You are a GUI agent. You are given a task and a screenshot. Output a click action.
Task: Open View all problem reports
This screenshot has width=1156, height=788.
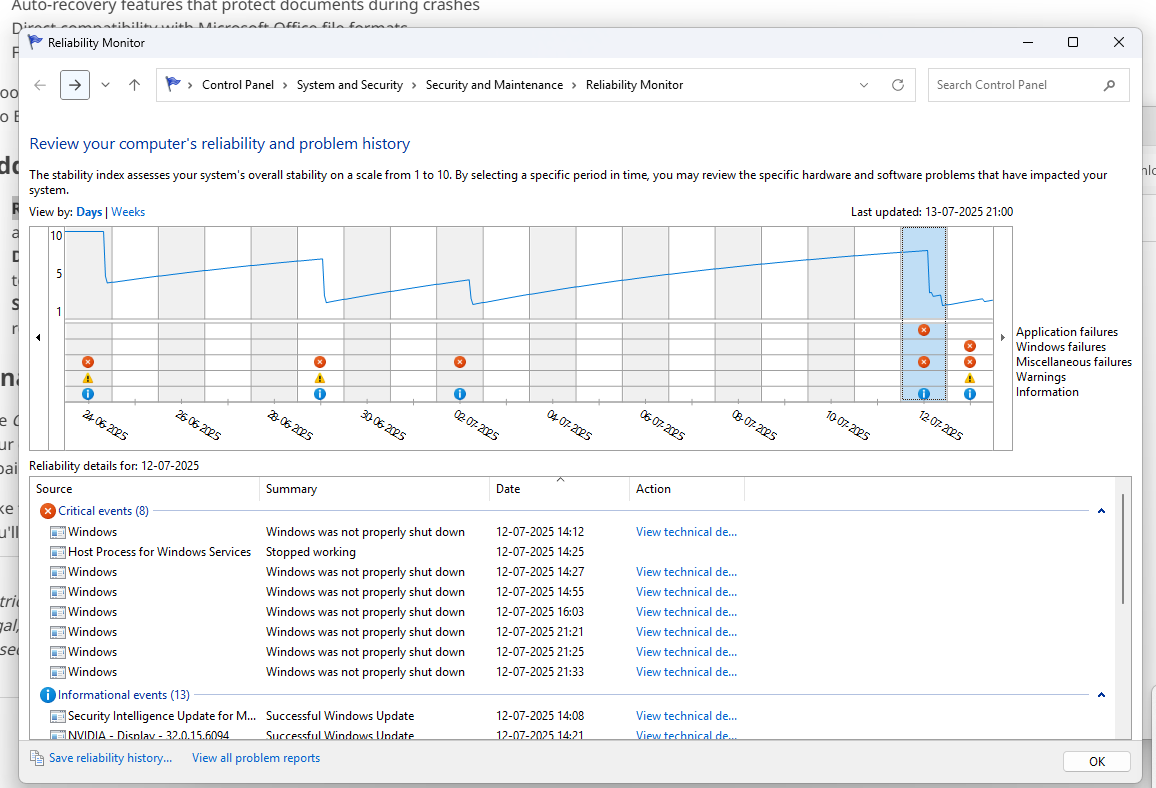[x=256, y=758]
